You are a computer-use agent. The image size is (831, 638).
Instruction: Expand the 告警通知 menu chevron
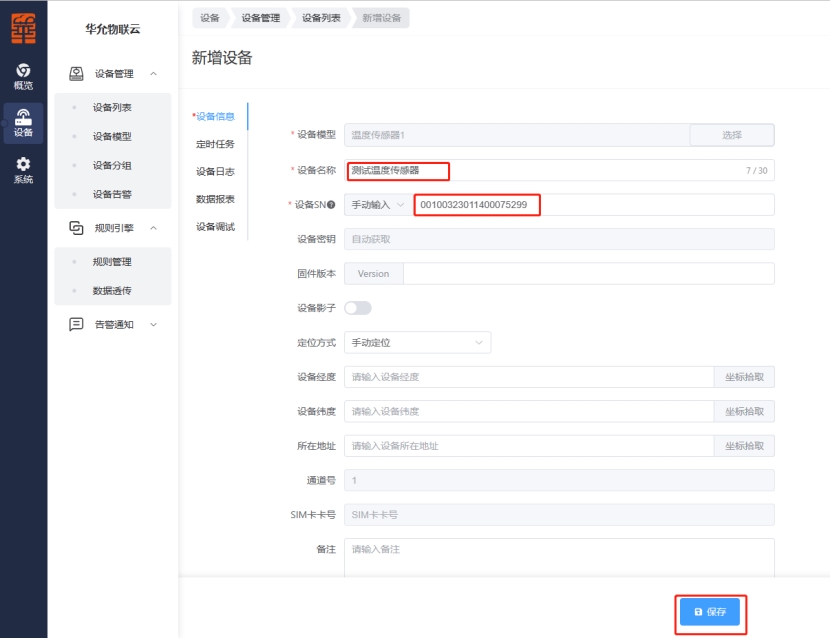[153, 324]
